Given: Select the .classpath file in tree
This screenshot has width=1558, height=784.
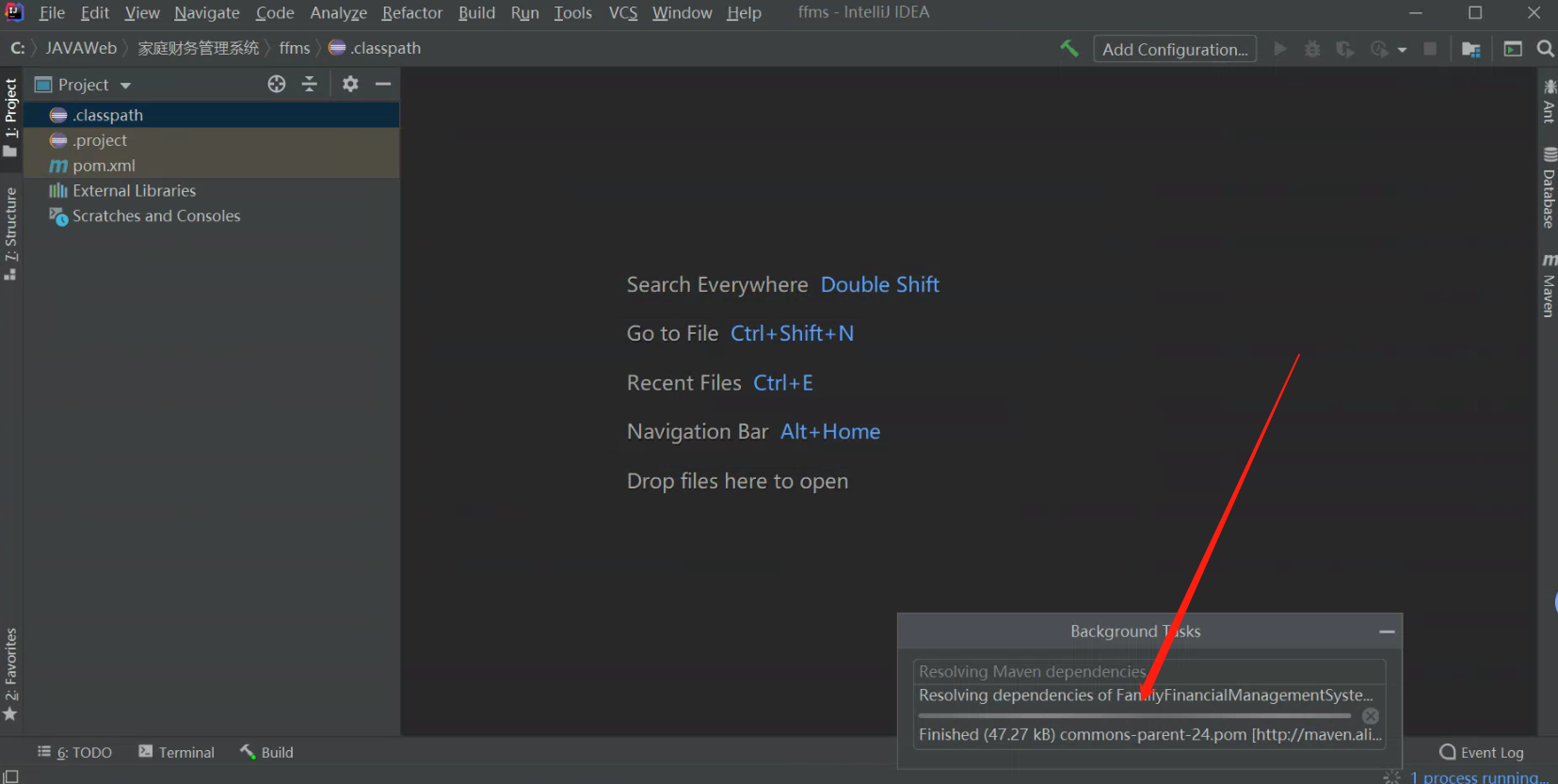Looking at the screenshot, I should pos(212,115).
